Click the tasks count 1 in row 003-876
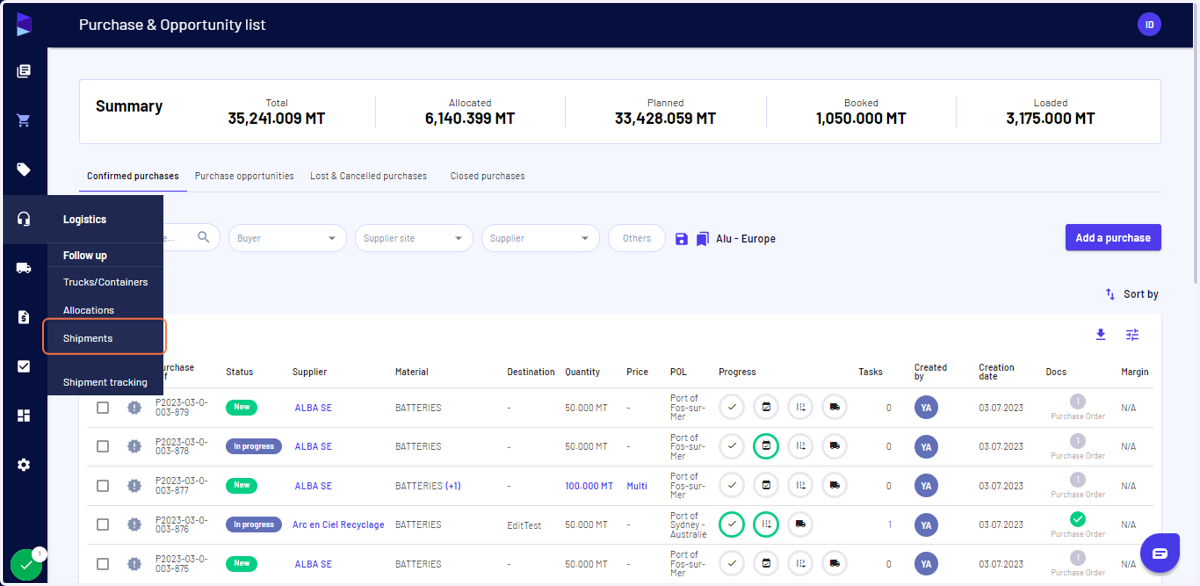Image resolution: width=1200 pixels, height=586 pixels. click(889, 525)
